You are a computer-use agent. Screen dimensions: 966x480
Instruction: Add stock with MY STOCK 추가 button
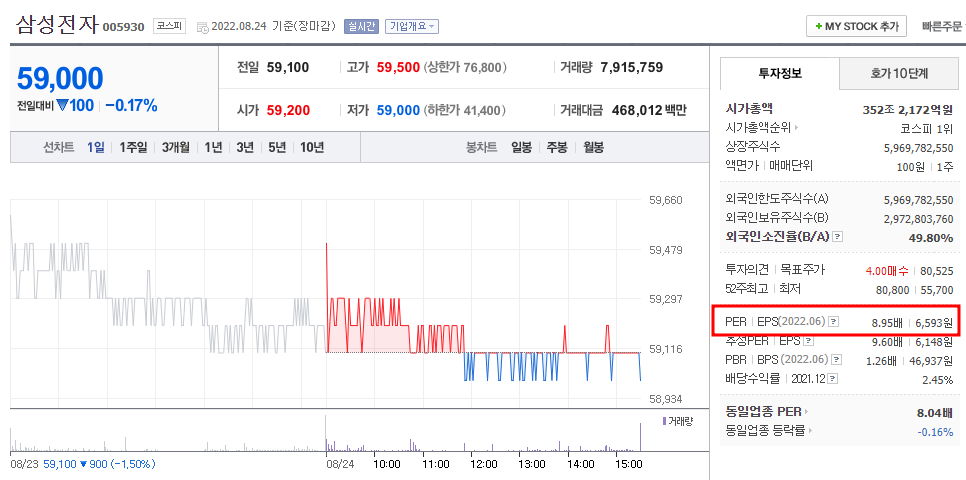856,26
